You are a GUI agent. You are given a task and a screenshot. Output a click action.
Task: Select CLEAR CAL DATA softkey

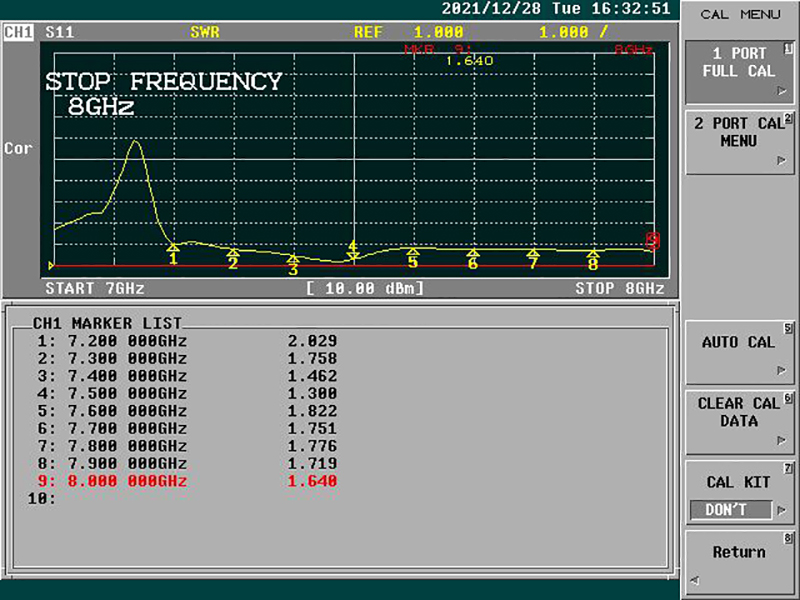coord(739,422)
